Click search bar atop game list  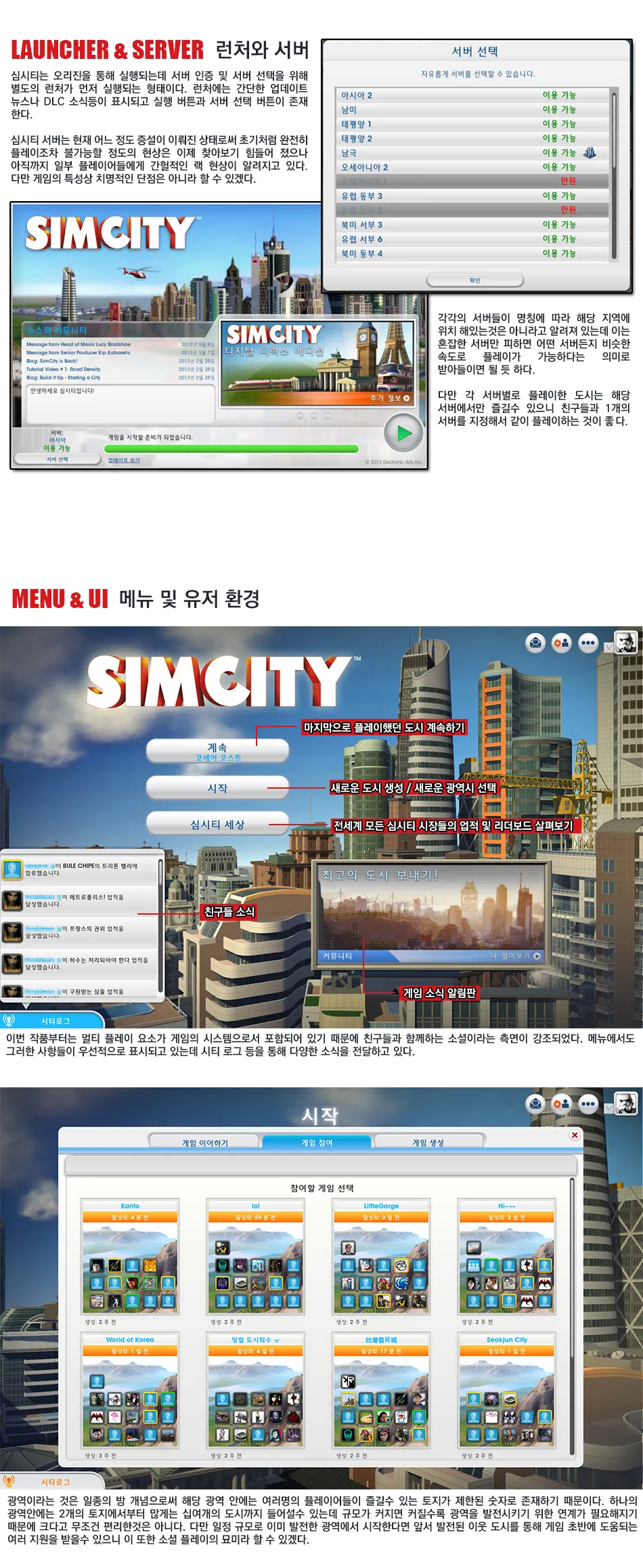tap(321, 1165)
